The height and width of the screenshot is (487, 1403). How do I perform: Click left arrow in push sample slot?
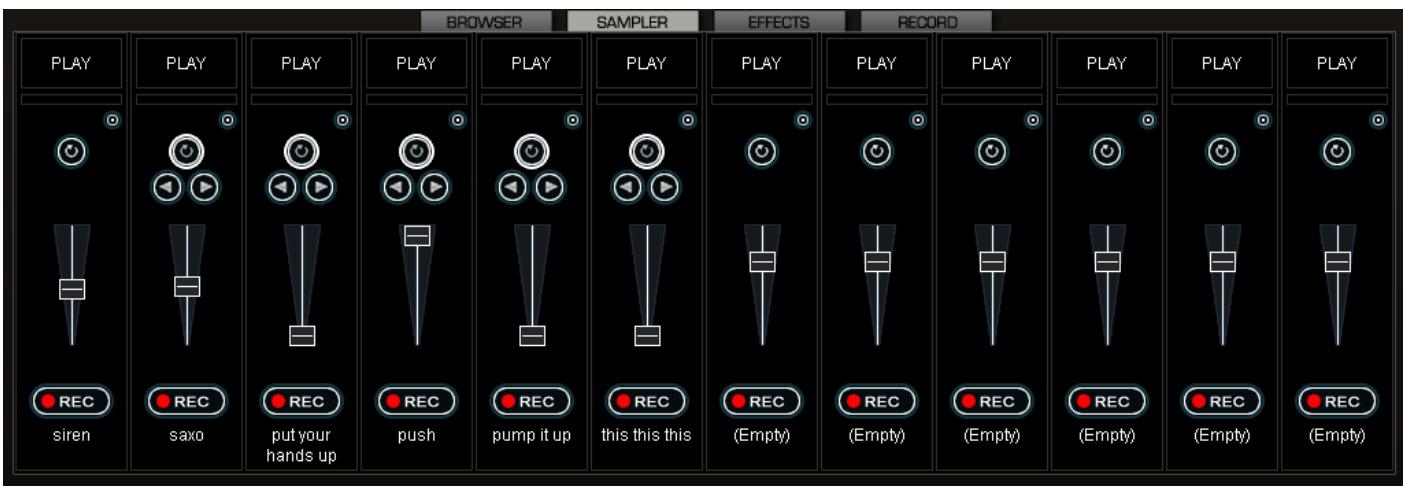397,187
